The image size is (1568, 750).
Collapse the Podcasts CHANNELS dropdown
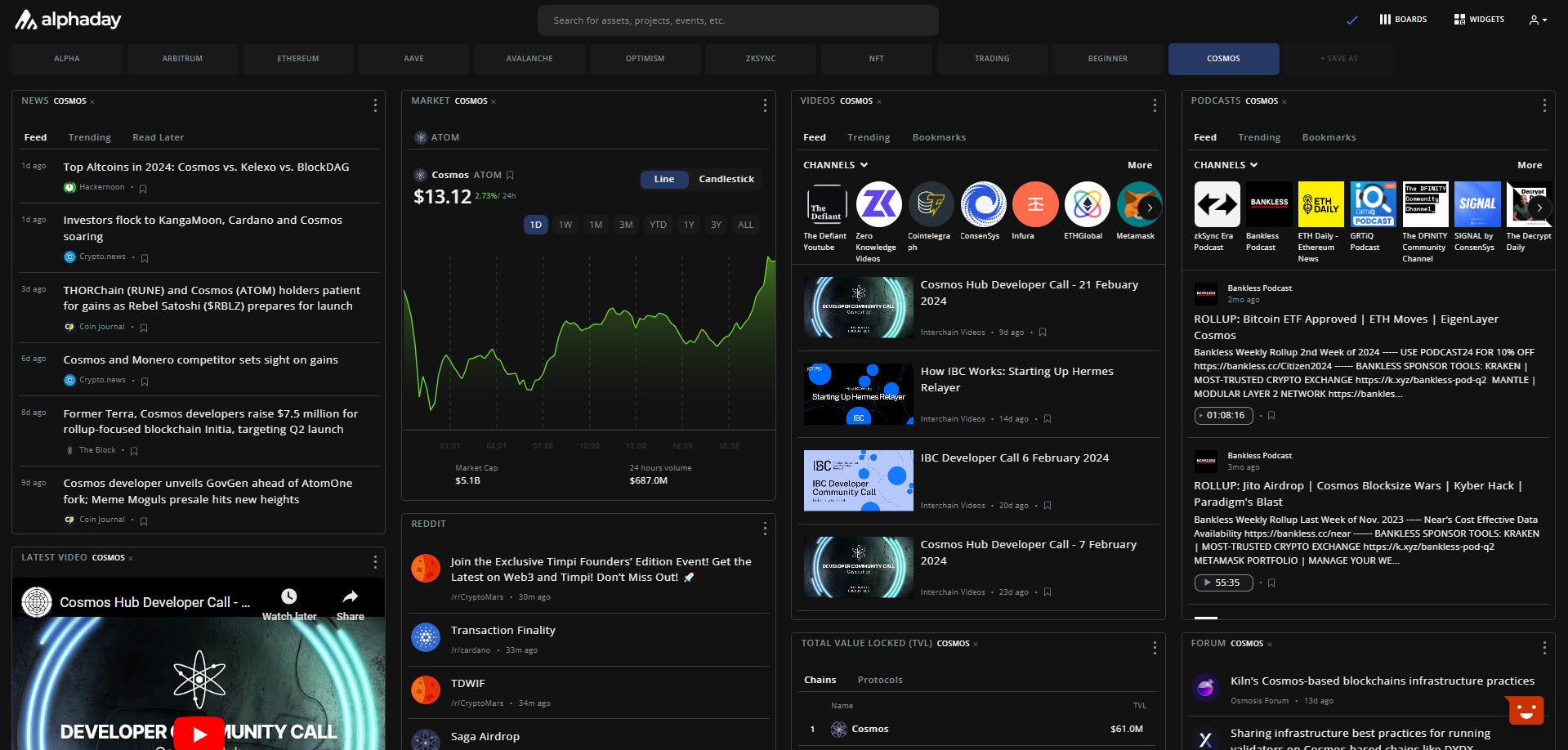[1226, 165]
